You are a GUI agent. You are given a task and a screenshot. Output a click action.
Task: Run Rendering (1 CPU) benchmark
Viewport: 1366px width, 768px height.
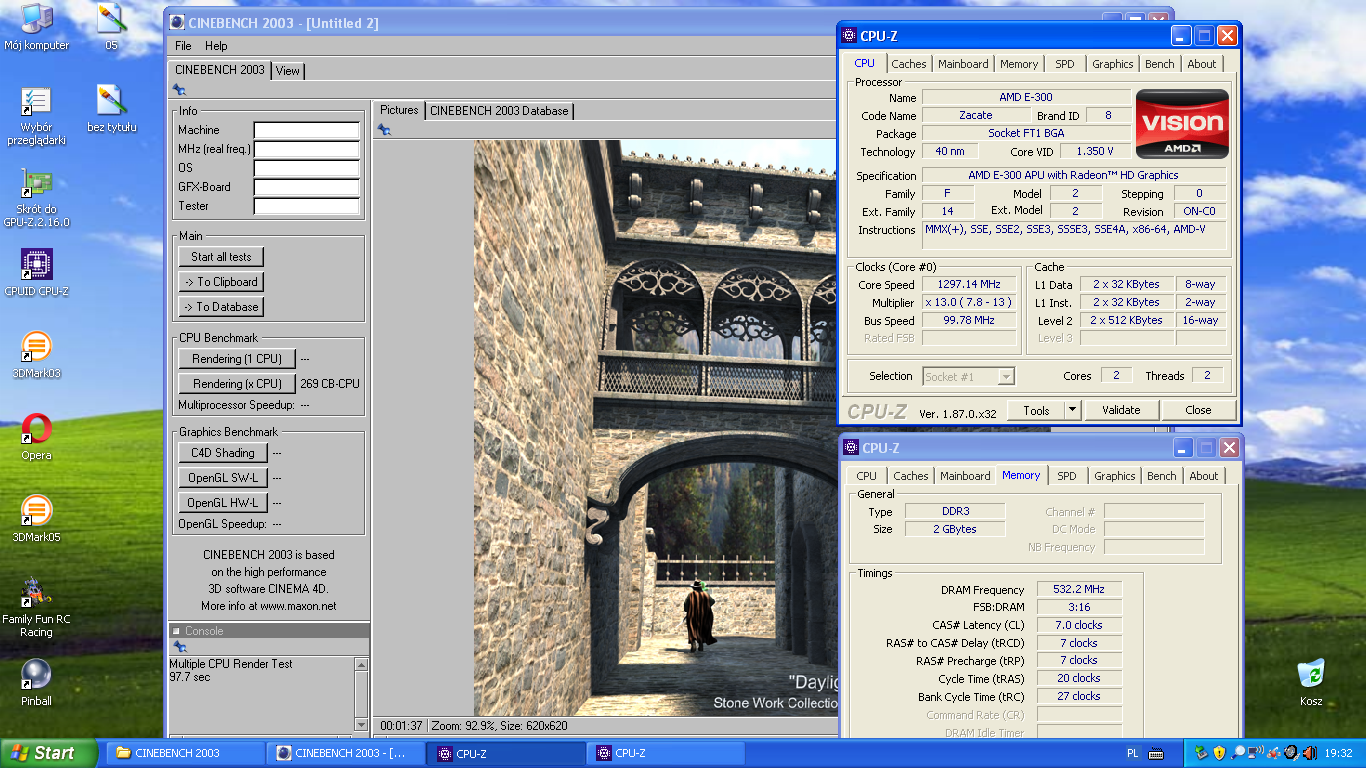point(237,359)
